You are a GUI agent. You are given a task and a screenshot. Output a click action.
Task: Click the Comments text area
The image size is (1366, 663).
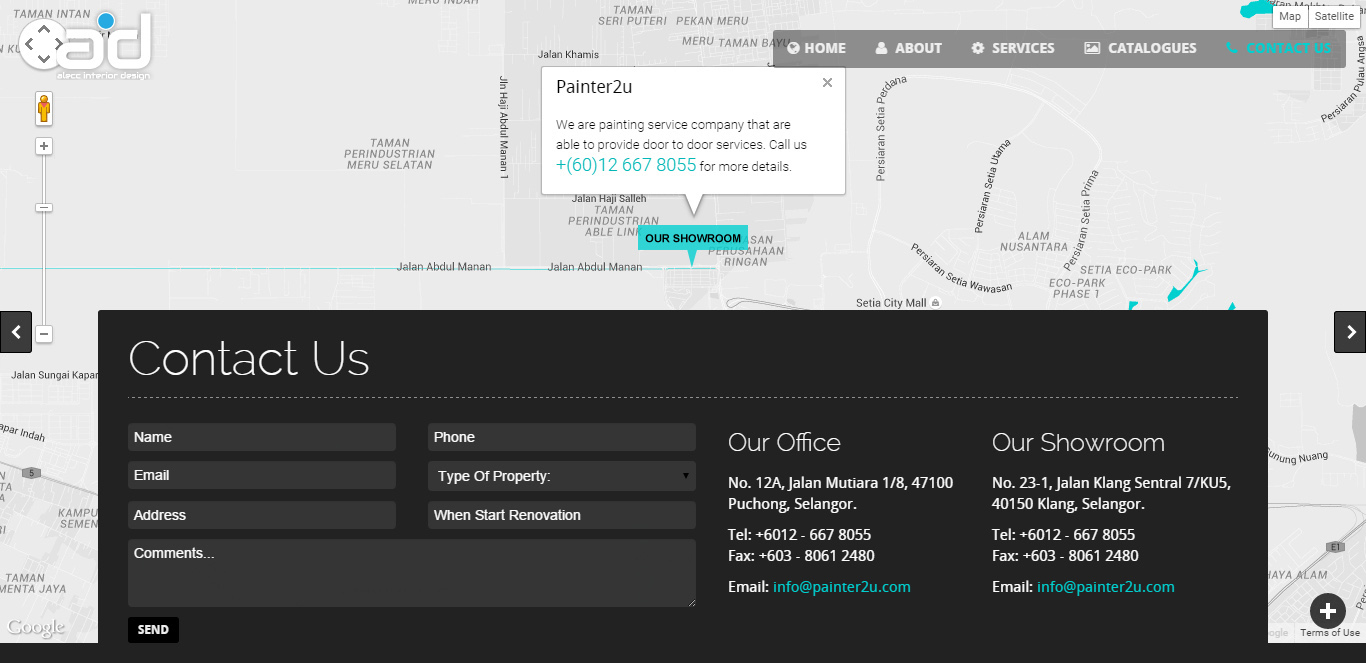pos(411,573)
